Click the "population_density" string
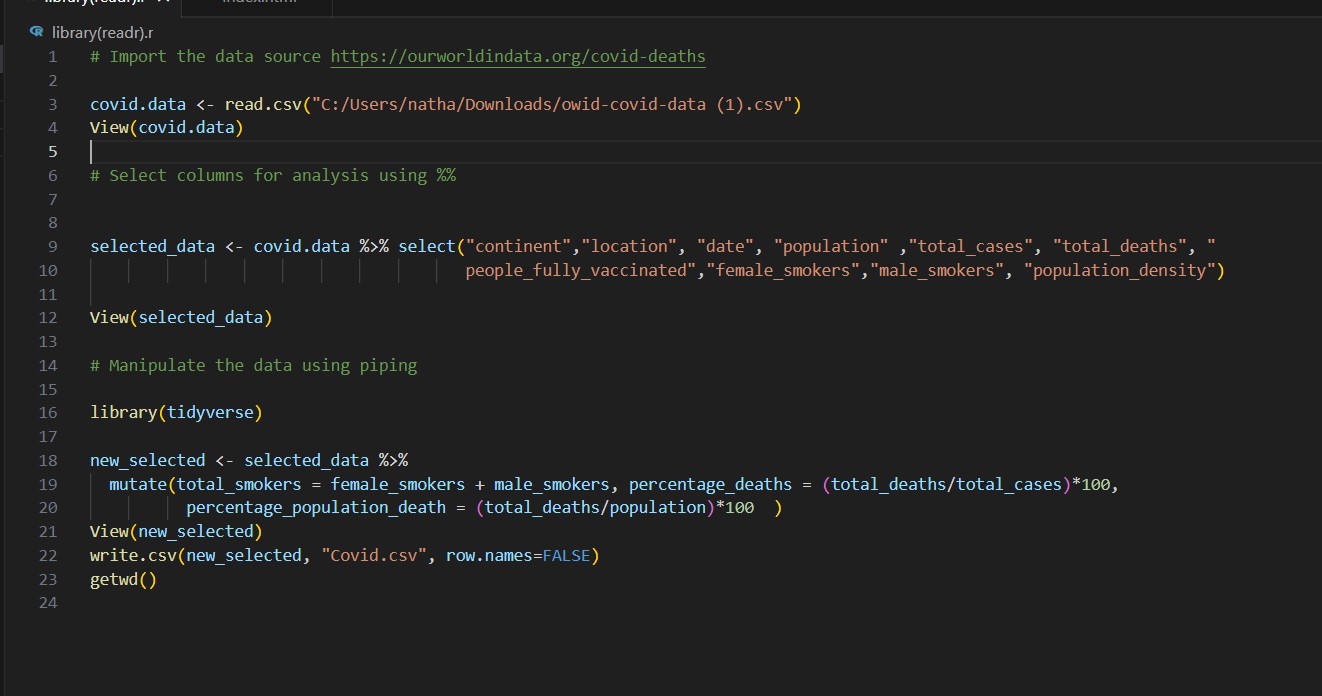 [x=1118, y=270]
